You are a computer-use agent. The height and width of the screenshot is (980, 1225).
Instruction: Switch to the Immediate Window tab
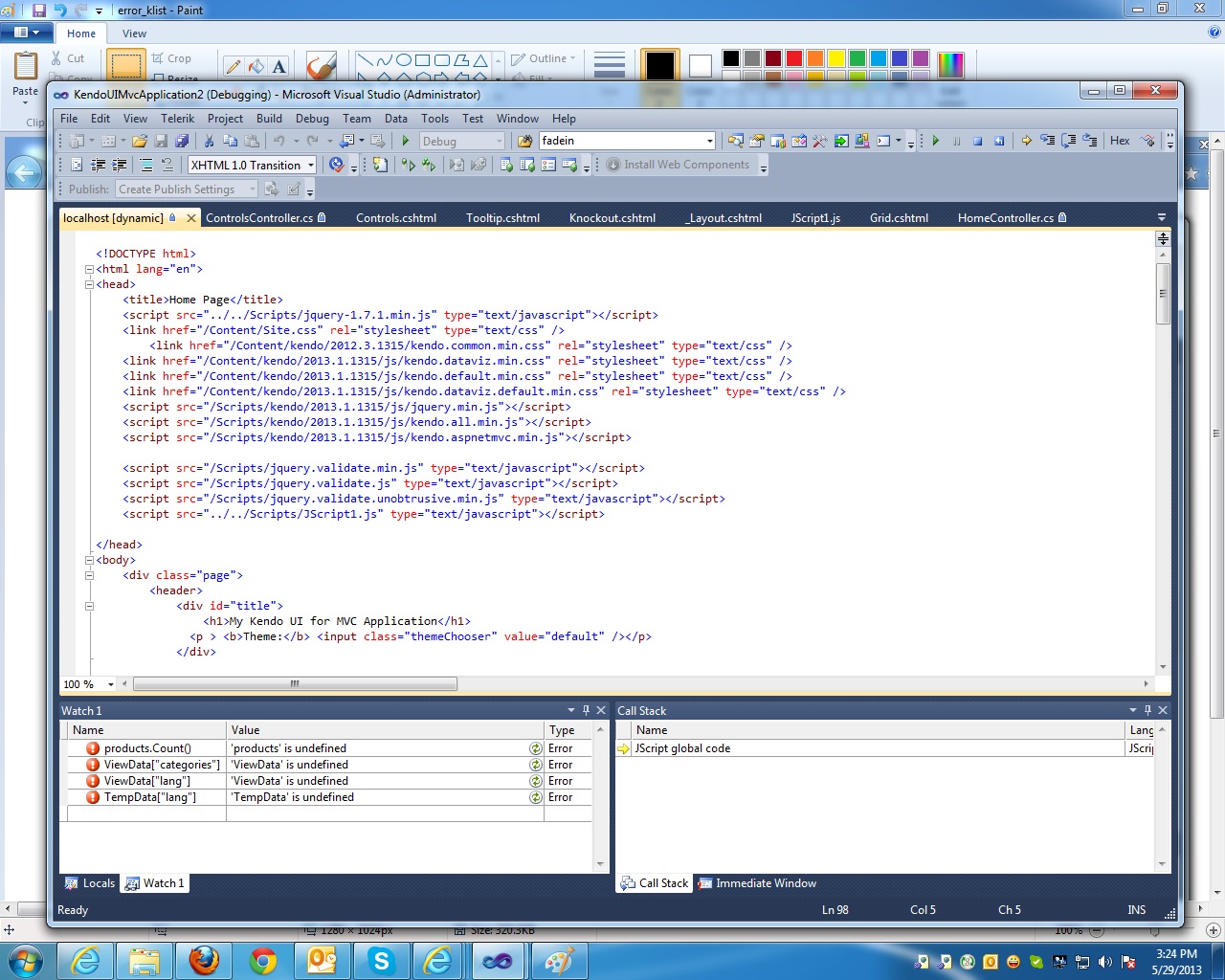765,883
